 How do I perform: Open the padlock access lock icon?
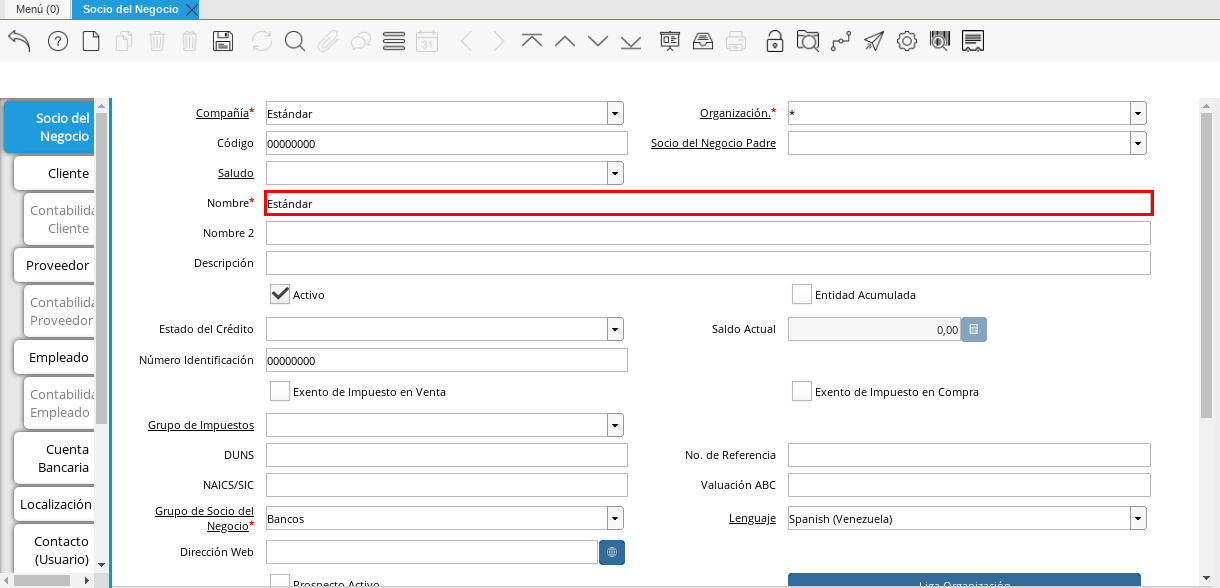774,41
